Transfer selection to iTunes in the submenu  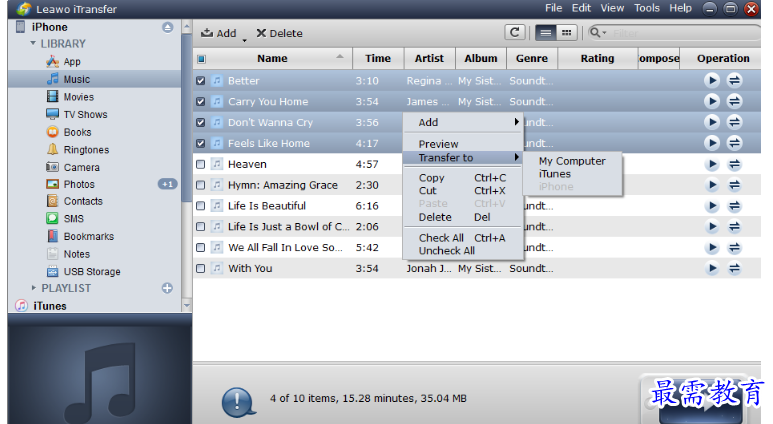click(555, 174)
